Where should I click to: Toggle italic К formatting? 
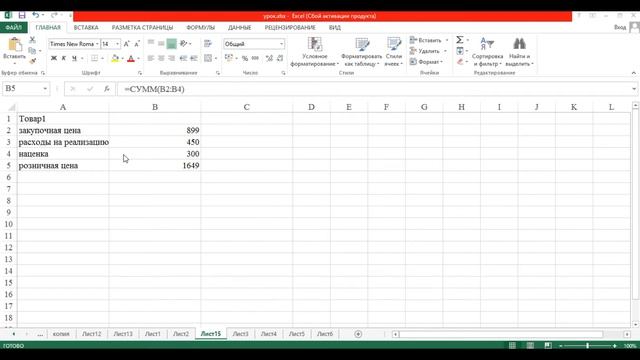point(64,58)
